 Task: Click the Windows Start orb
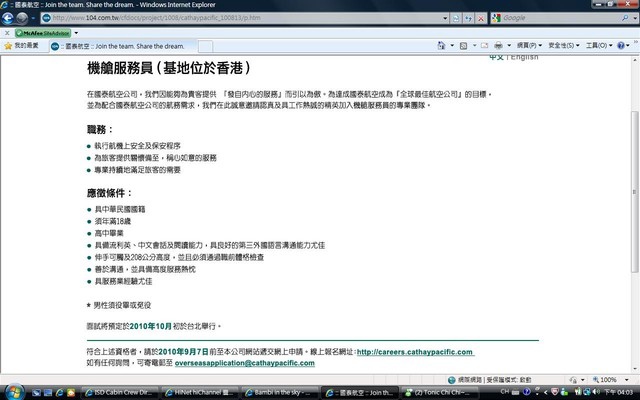click(14, 392)
